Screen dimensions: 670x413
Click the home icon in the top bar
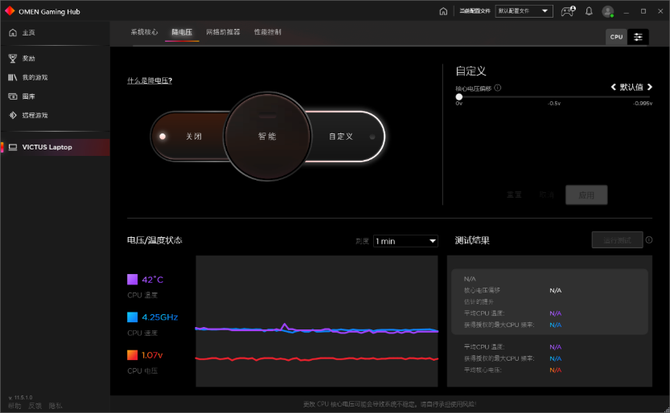click(443, 11)
